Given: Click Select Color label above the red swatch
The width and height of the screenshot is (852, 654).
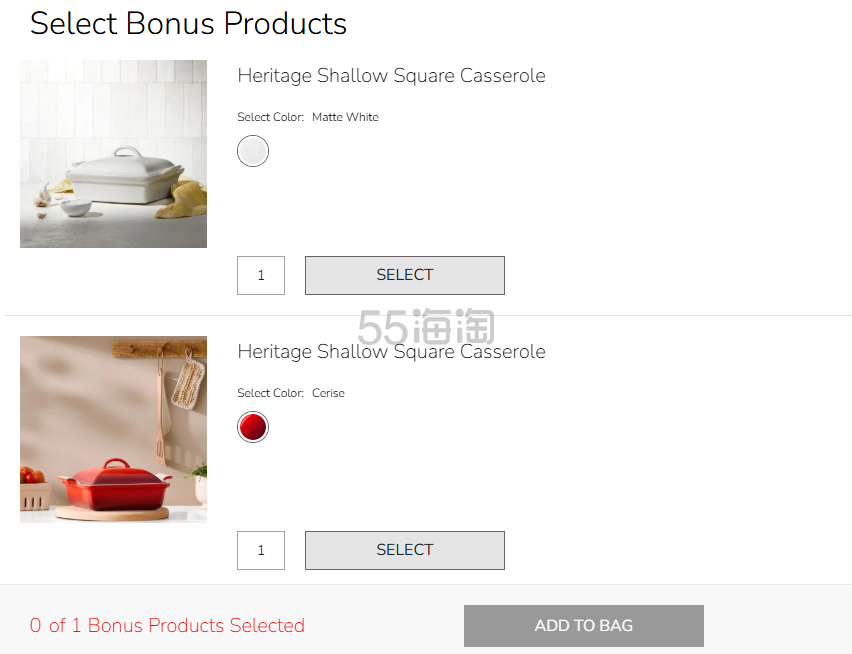Looking at the screenshot, I should coord(270,393).
